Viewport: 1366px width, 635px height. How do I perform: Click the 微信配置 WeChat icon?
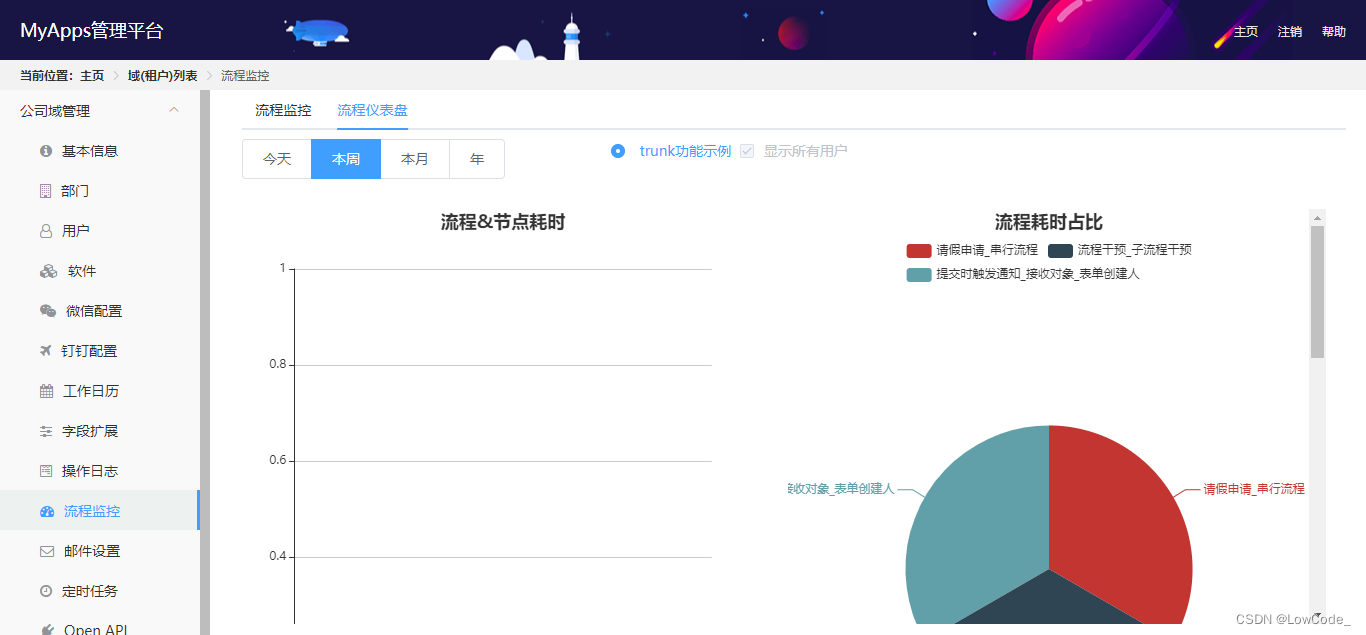47,311
